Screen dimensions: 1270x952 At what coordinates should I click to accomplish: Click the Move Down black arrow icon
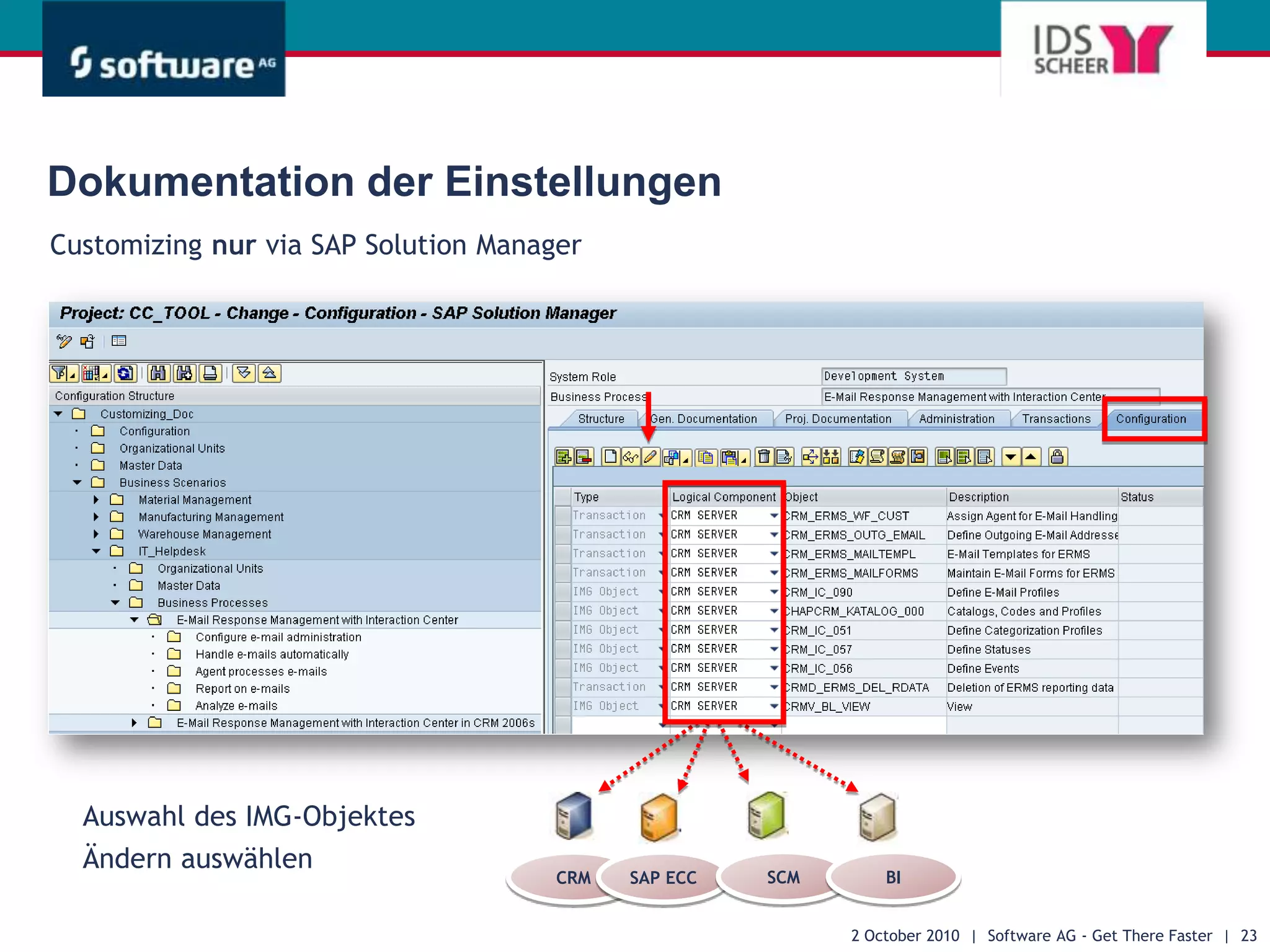coord(1011,457)
